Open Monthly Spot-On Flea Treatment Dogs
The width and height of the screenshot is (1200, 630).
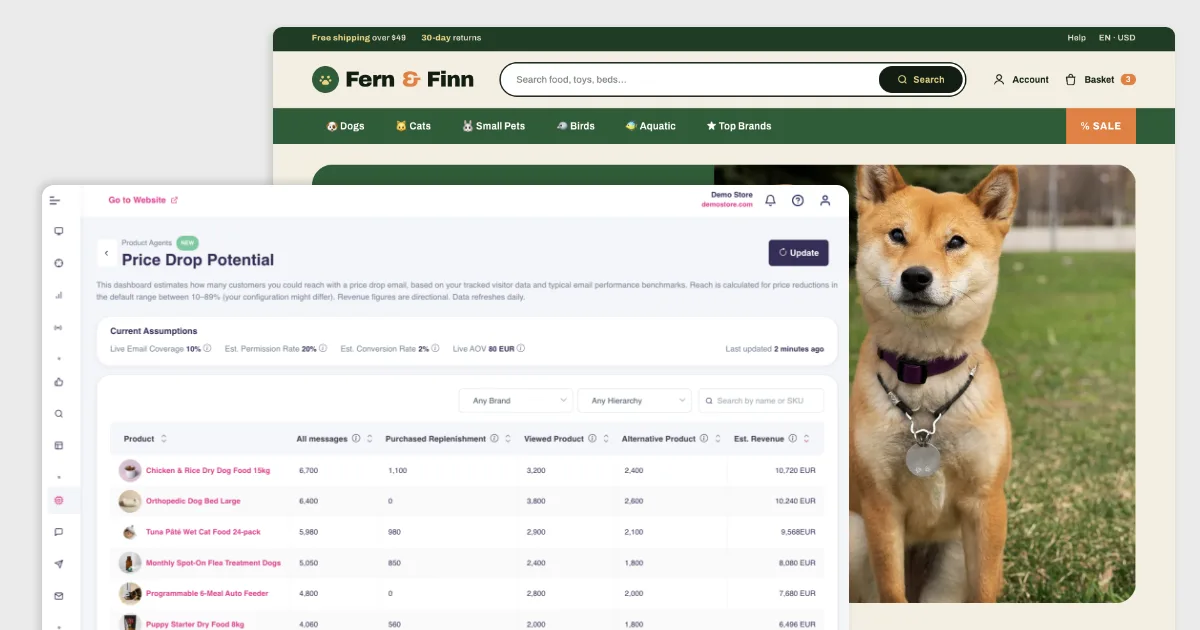(x=213, y=563)
